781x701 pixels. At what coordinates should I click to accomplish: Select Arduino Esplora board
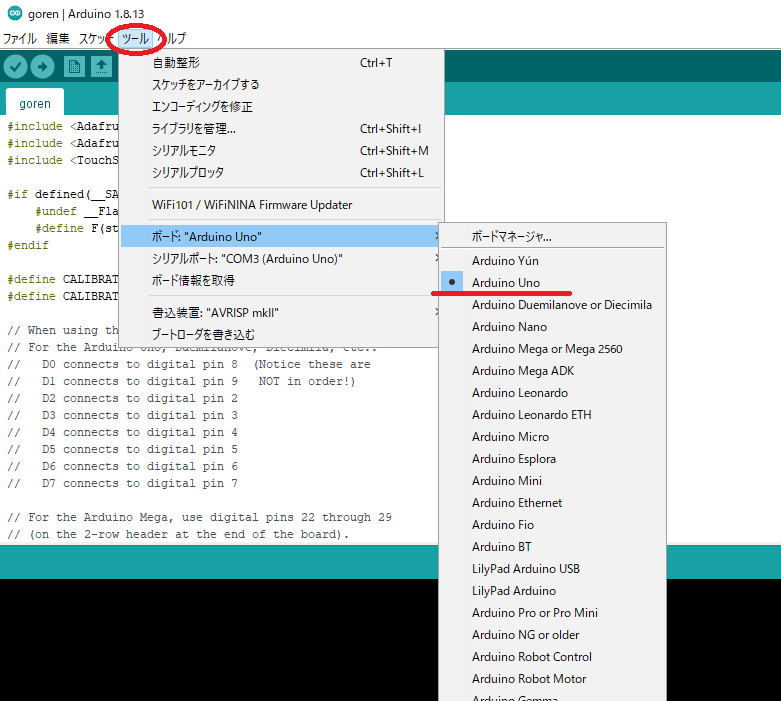click(553, 458)
